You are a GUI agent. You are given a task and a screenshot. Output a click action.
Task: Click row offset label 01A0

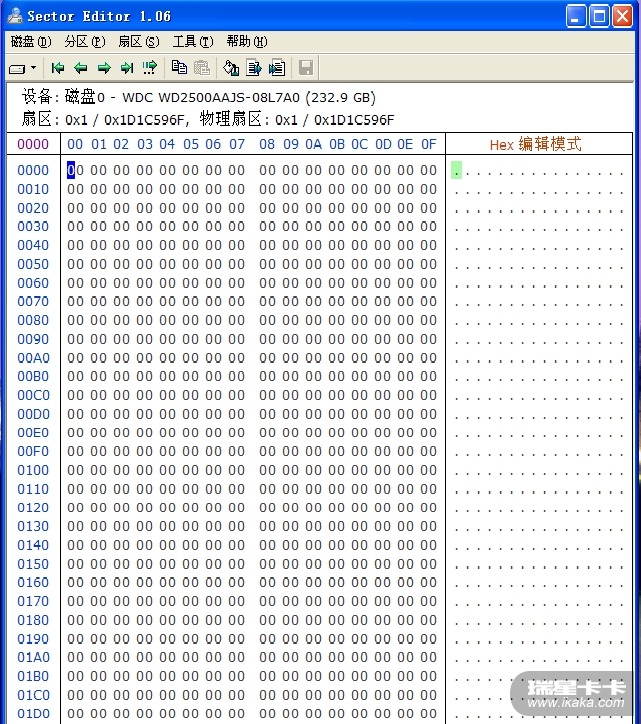coord(33,657)
